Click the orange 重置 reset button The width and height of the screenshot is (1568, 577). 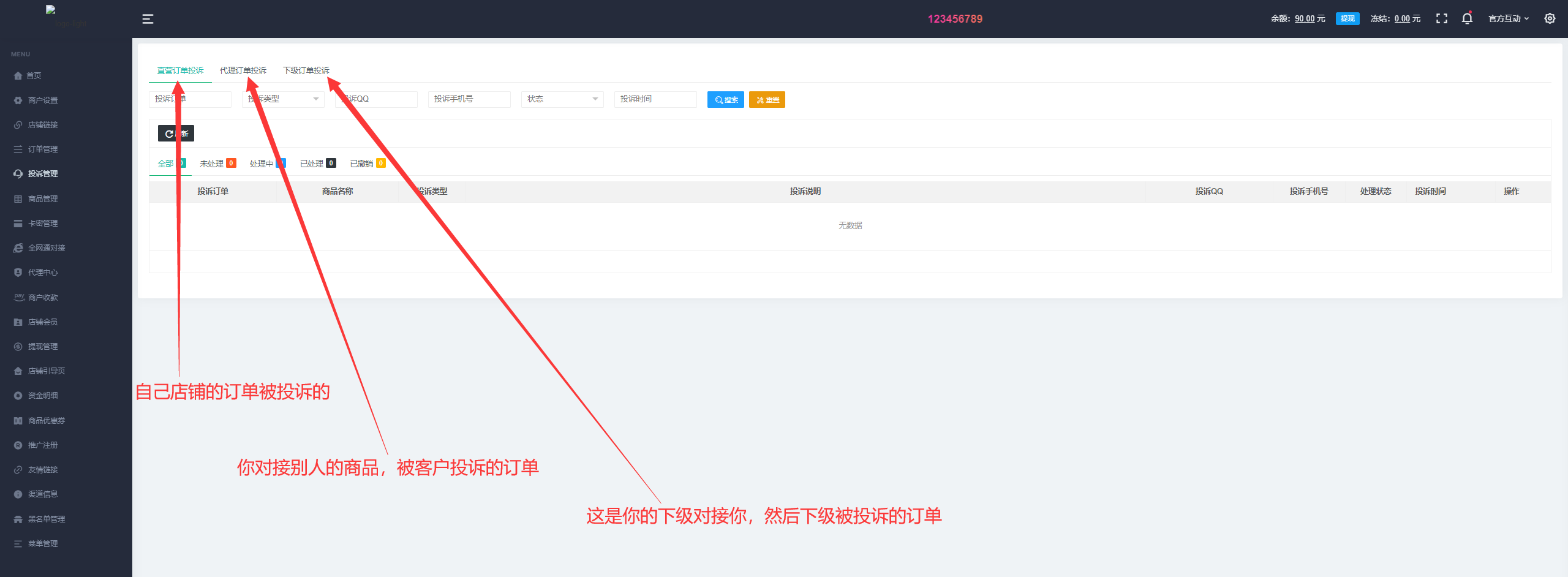(767, 100)
